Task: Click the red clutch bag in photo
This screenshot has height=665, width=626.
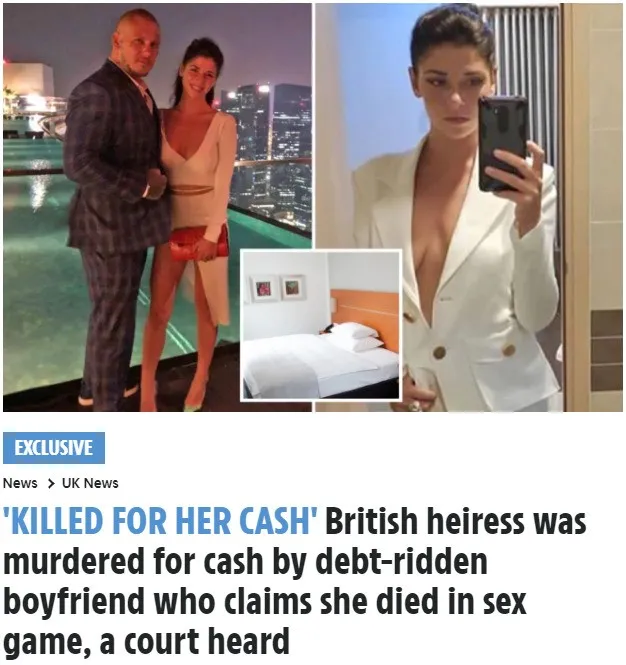Action: click(198, 243)
